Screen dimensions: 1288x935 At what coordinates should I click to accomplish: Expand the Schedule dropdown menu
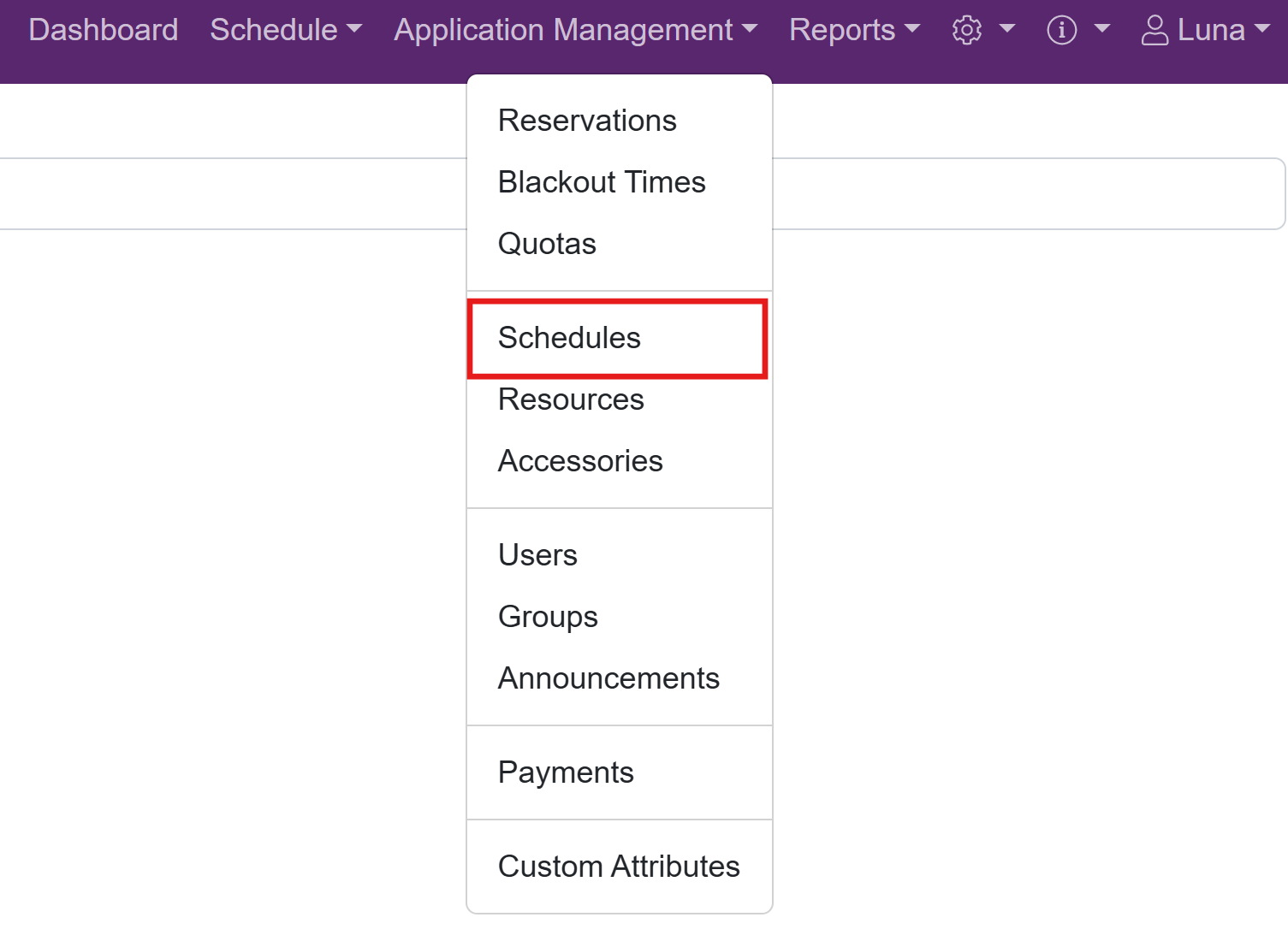(x=286, y=30)
